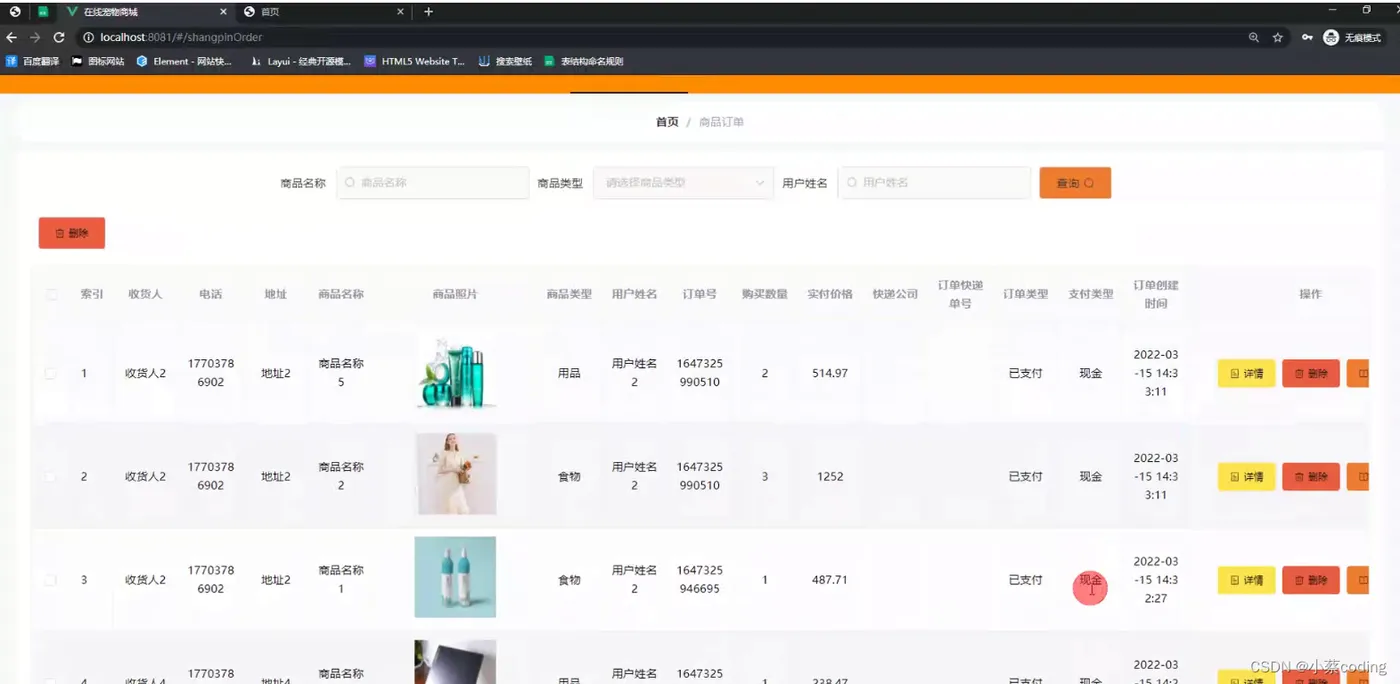Image resolution: width=1400 pixels, height=684 pixels.
Task: Open the 表结构命名规则 bookmark
Action: click(x=584, y=61)
